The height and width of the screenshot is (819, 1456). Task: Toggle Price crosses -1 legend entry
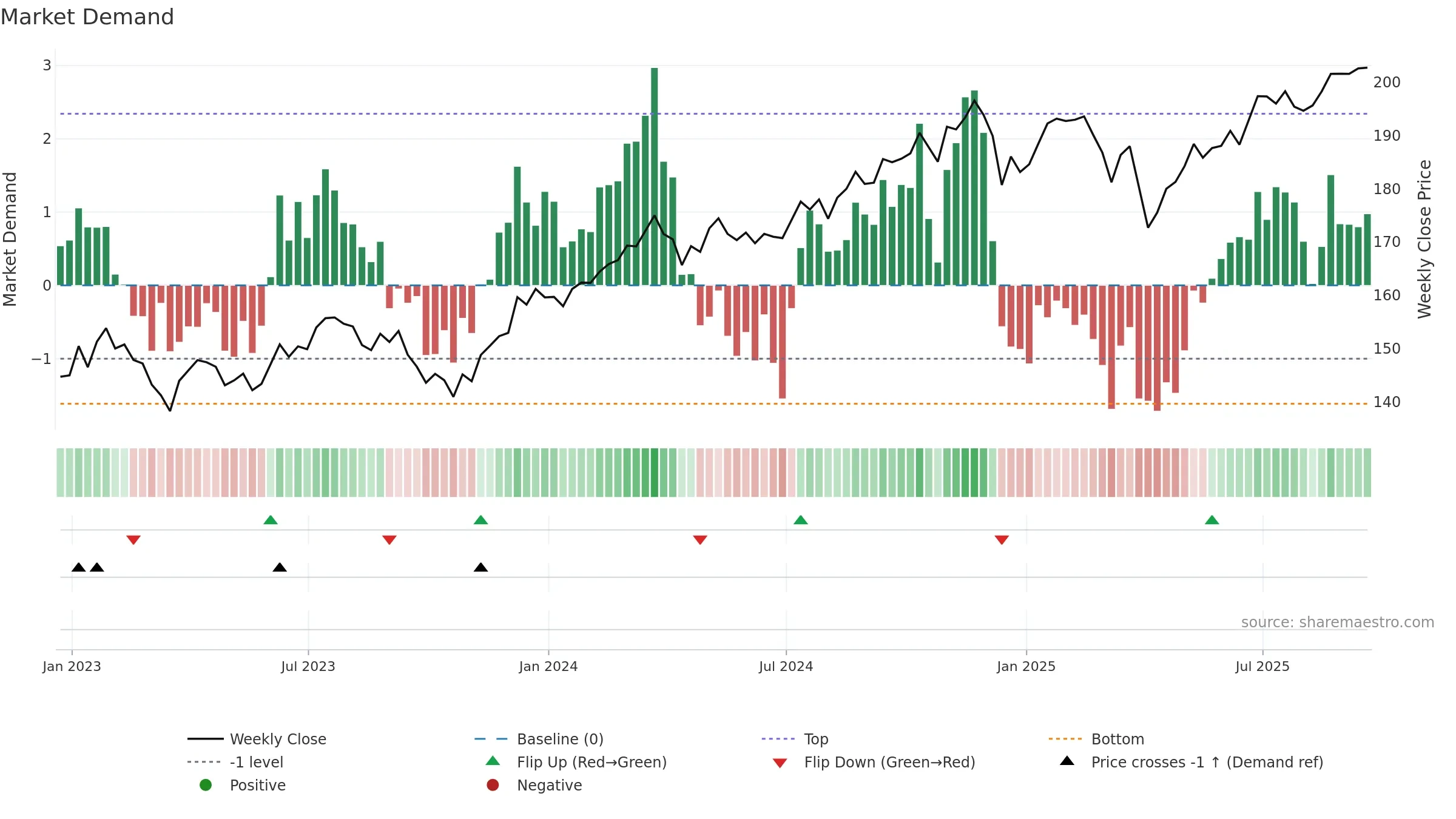1191,762
